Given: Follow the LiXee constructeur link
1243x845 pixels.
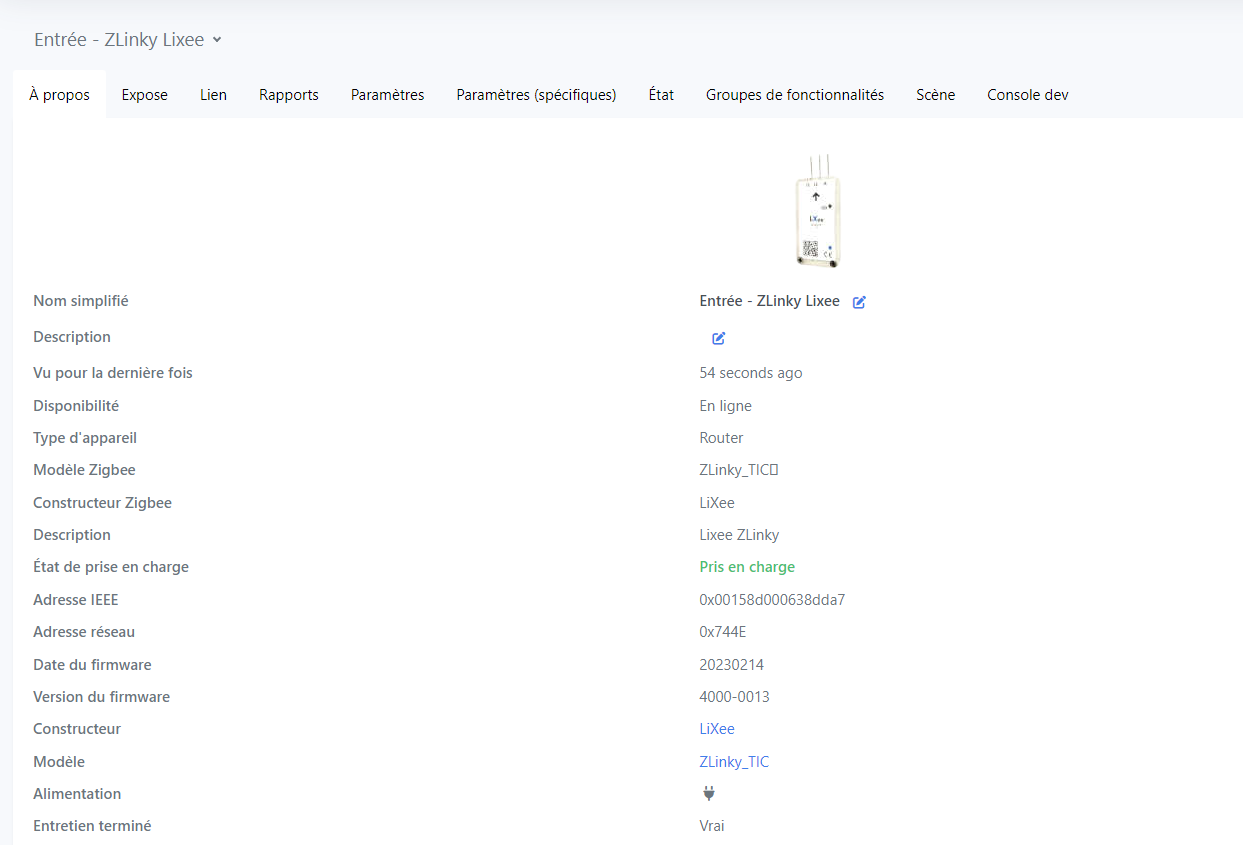Looking at the screenshot, I should (x=717, y=729).
